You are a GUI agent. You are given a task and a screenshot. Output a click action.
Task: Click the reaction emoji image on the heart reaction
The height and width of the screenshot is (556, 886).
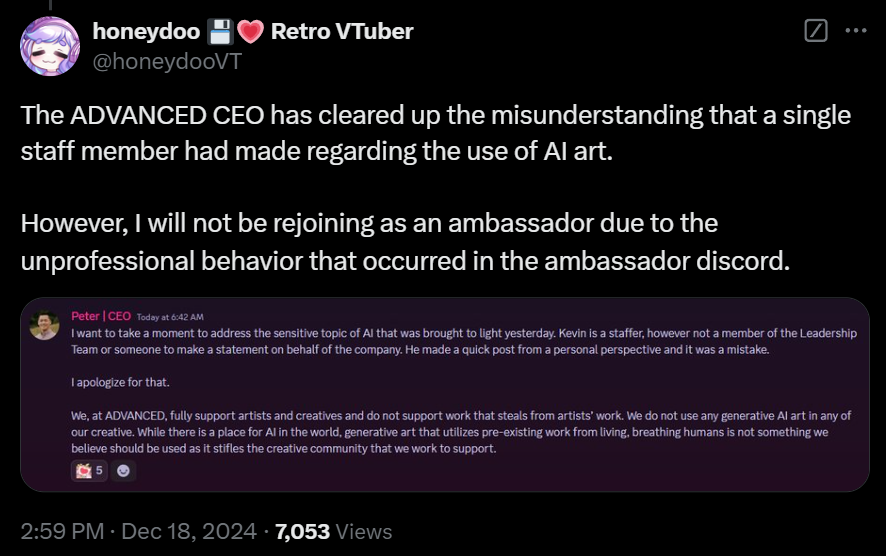pos(84,470)
